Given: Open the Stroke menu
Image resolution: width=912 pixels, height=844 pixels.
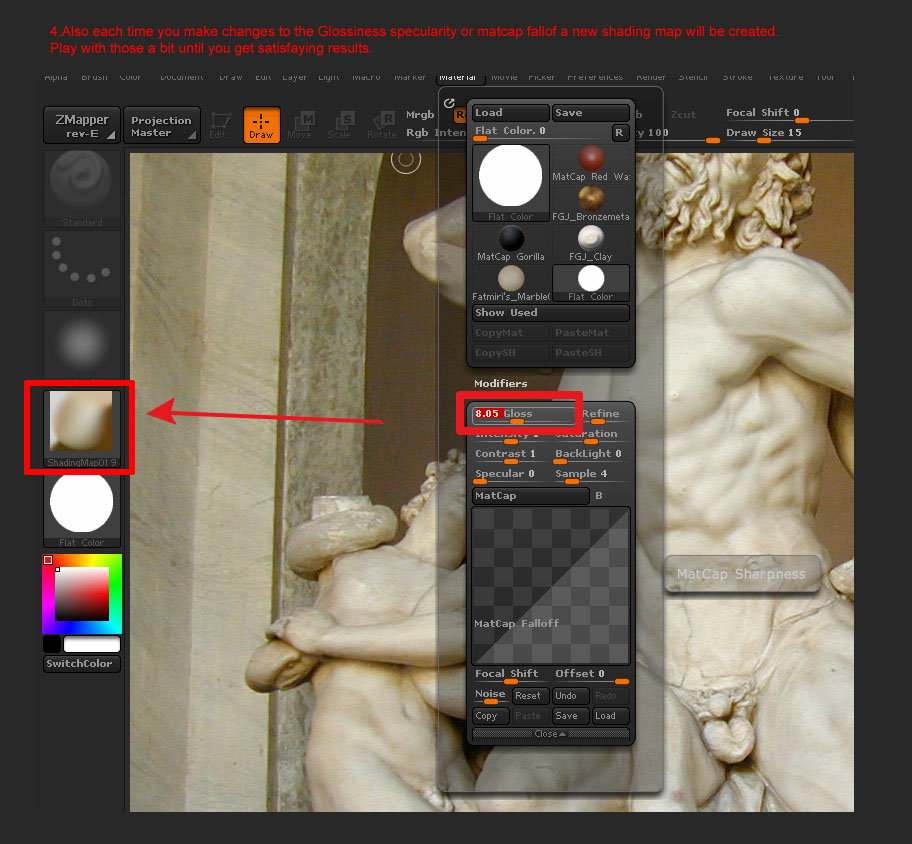Looking at the screenshot, I should 738,77.
